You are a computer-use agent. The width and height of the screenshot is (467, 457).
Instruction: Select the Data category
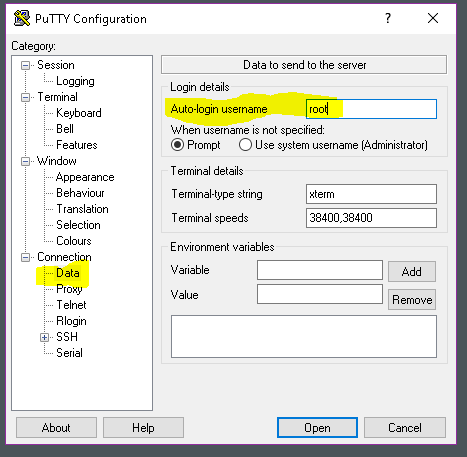point(68,273)
